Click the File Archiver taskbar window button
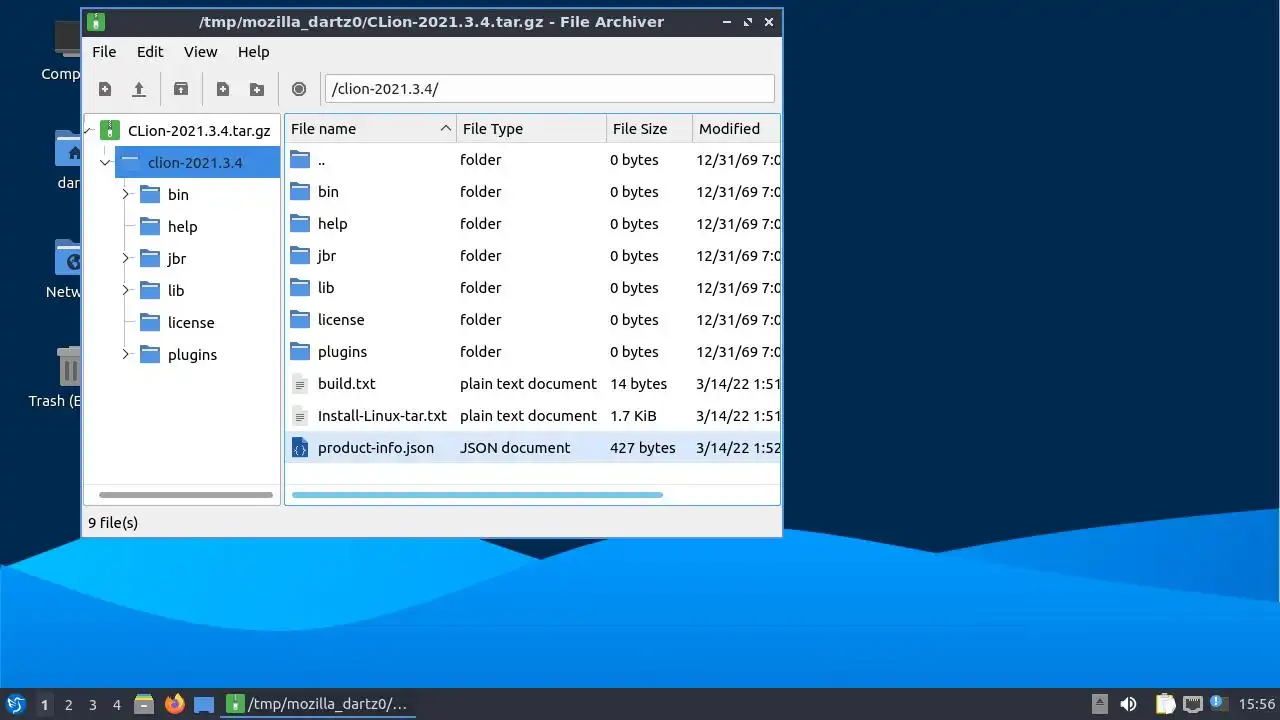 coord(317,704)
